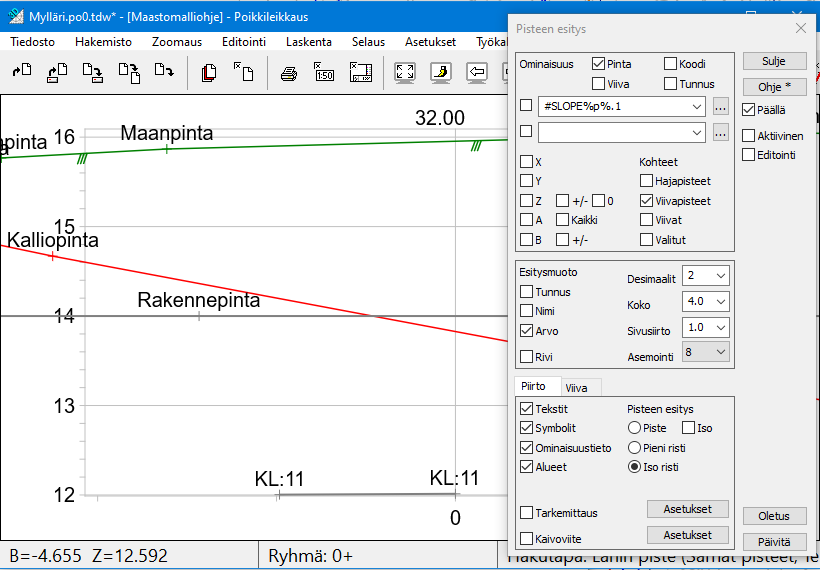The height and width of the screenshot is (570, 820).
Task: Click the printer icon in the toolbar
Action: pos(288,72)
